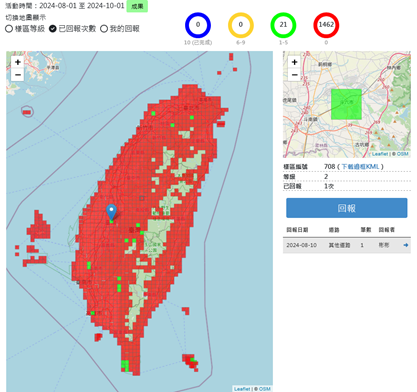Click the activity period 2024-08-01 date text

[x=58, y=6]
